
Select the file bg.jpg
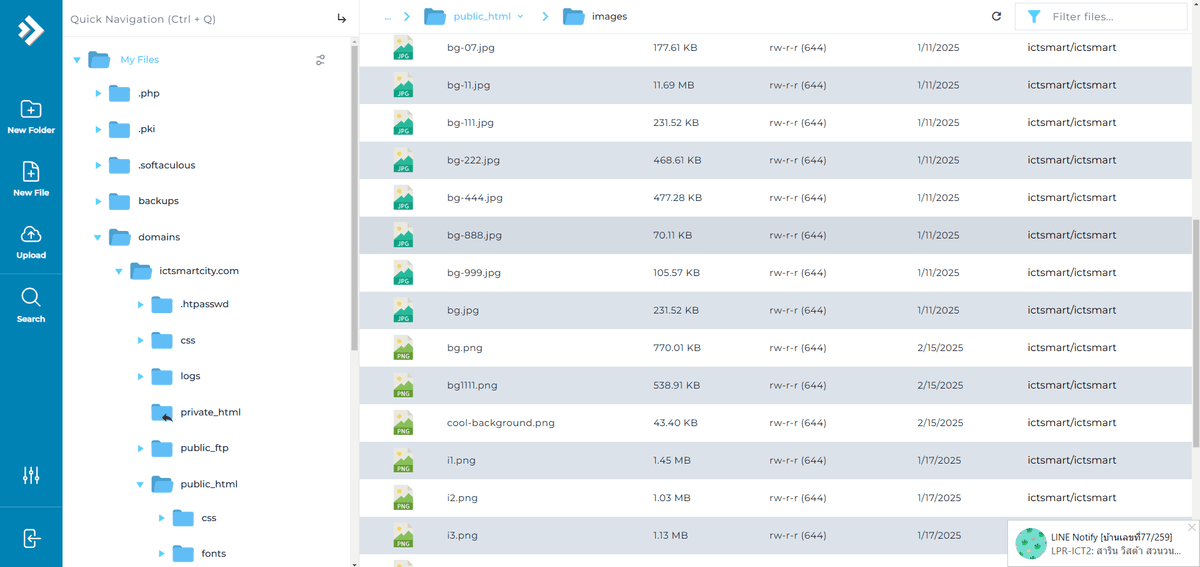(x=462, y=310)
